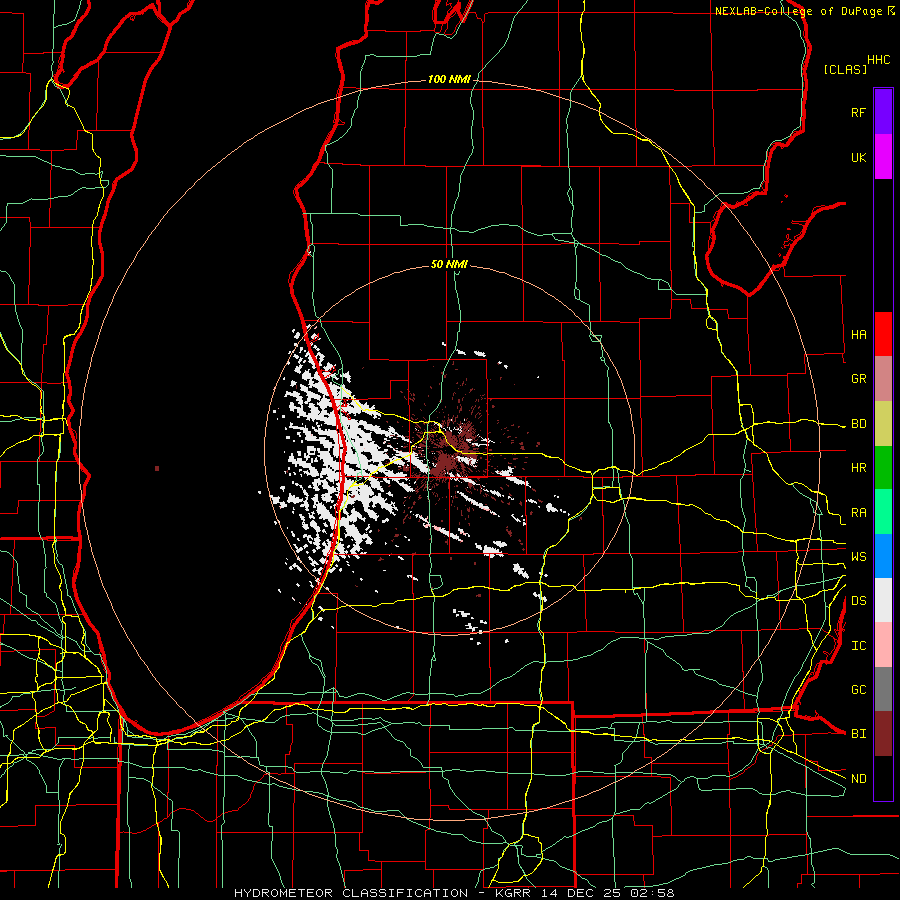
Task: Select the GR hail-rain color swatch
Action: (883, 379)
